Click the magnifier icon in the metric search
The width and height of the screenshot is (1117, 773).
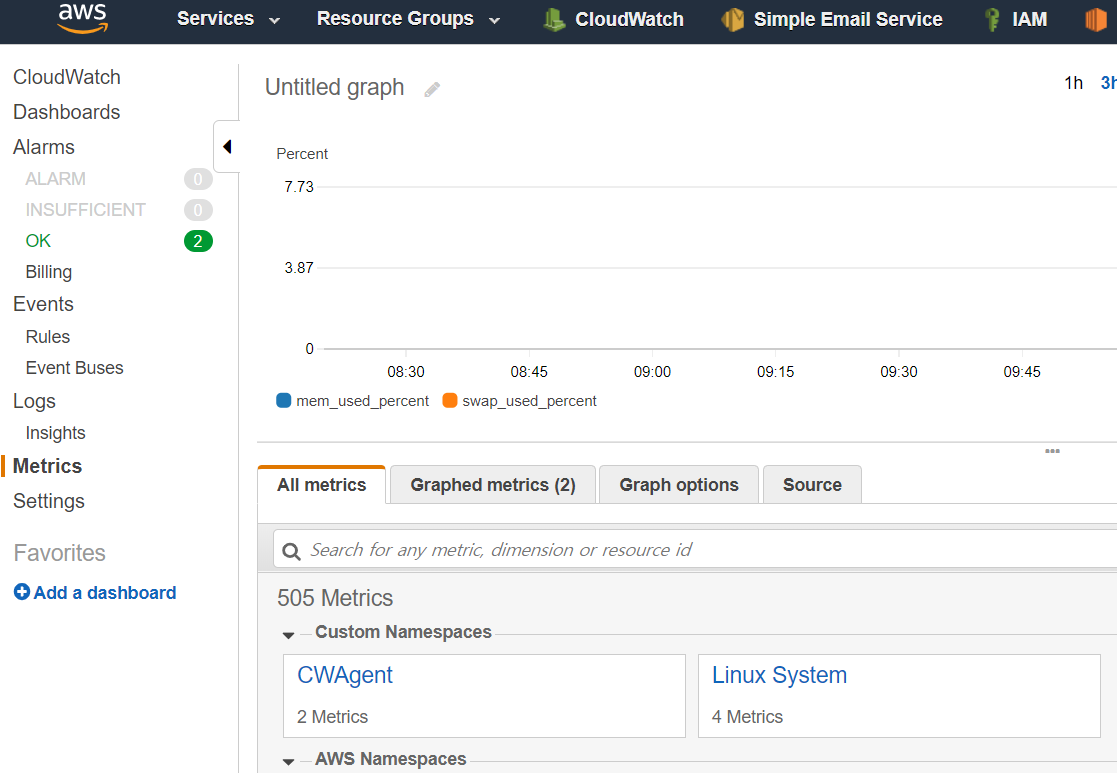(x=292, y=551)
